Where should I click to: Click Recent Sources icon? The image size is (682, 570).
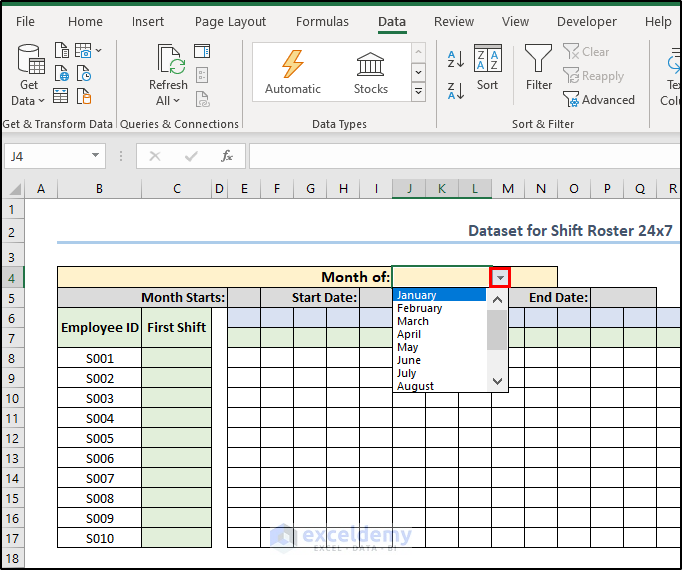point(84,74)
